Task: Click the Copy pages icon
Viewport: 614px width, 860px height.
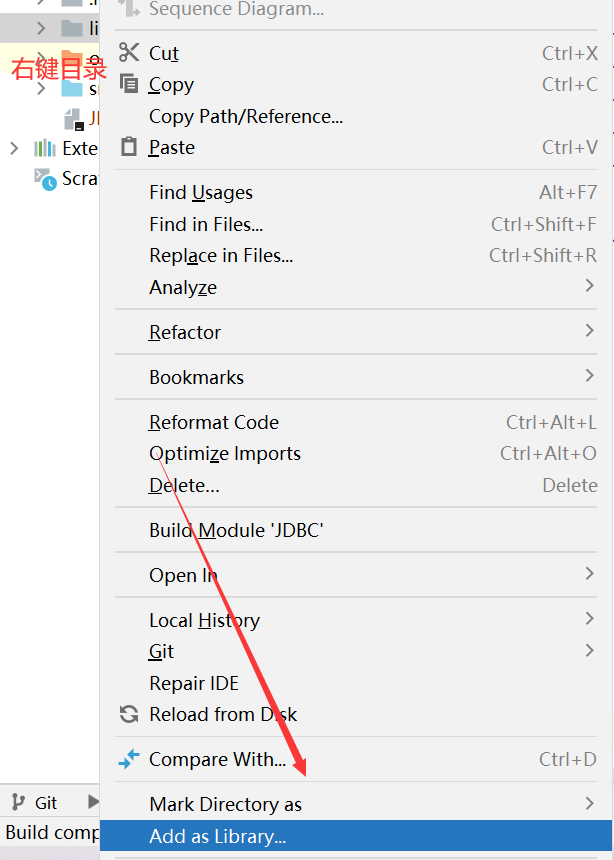Action: point(129,84)
